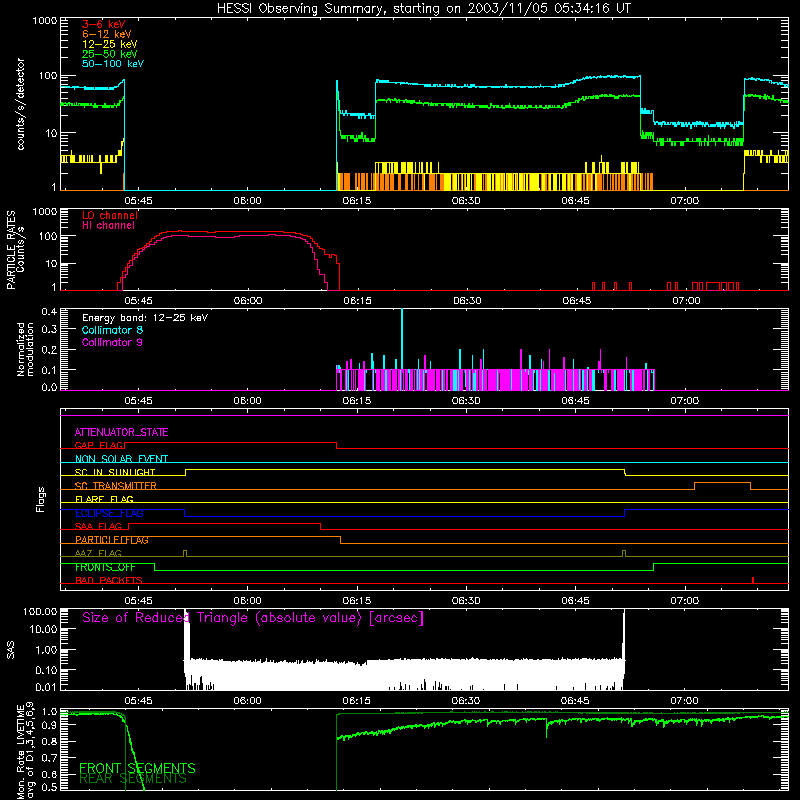The image size is (800, 800).
Task: Click the red BAD_PACKETS spike near 07:09
Action: click(753, 580)
